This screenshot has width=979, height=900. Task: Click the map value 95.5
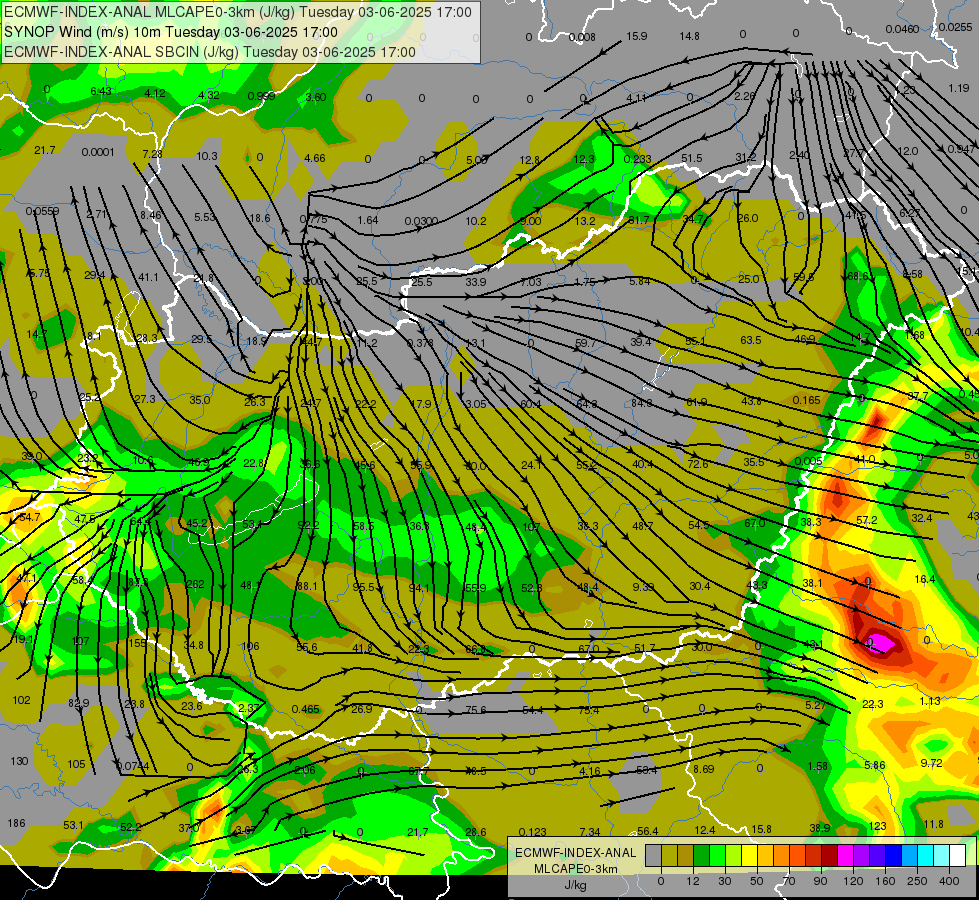[x=363, y=587]
